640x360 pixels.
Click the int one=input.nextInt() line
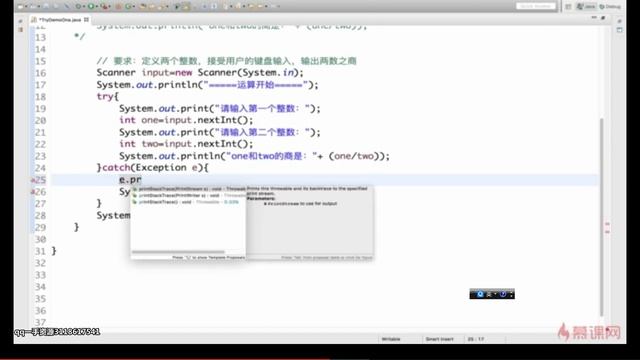(186, 120)
